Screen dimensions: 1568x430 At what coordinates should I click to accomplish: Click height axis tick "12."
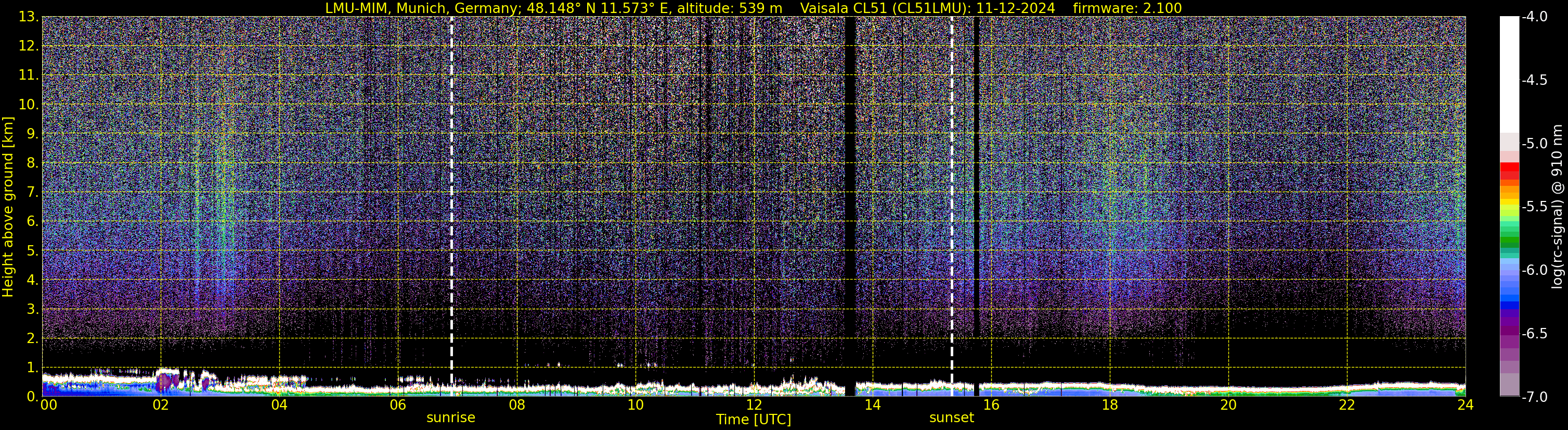(29, 46)
